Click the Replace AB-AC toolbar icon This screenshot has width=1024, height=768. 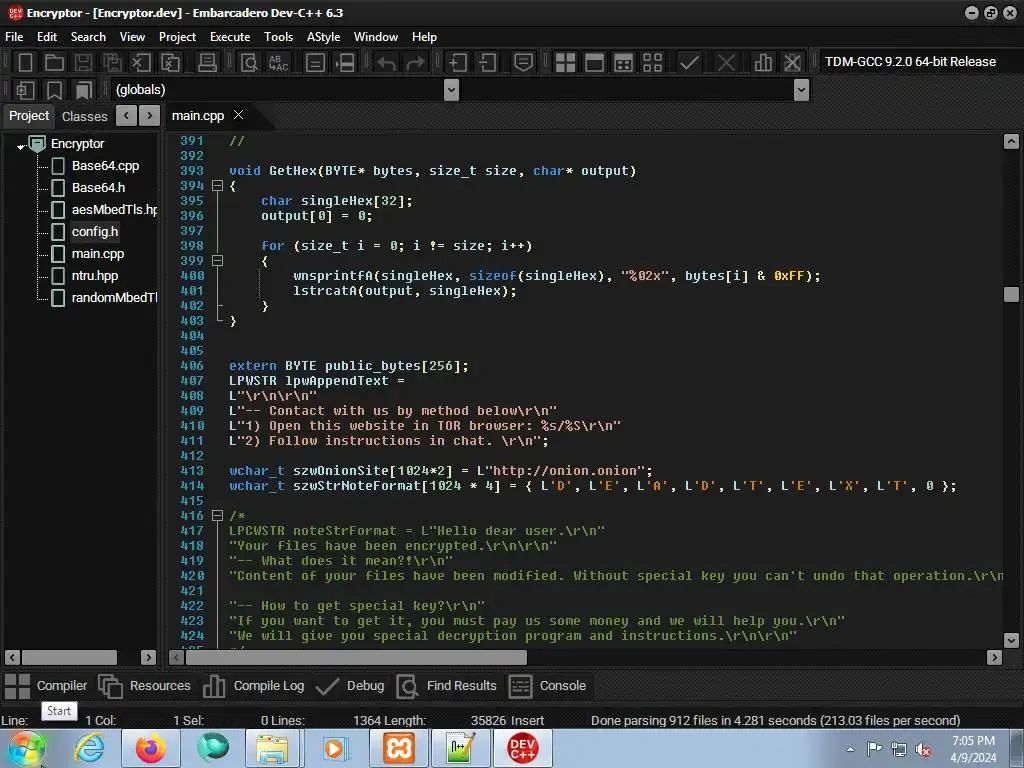tap(278, 63)
